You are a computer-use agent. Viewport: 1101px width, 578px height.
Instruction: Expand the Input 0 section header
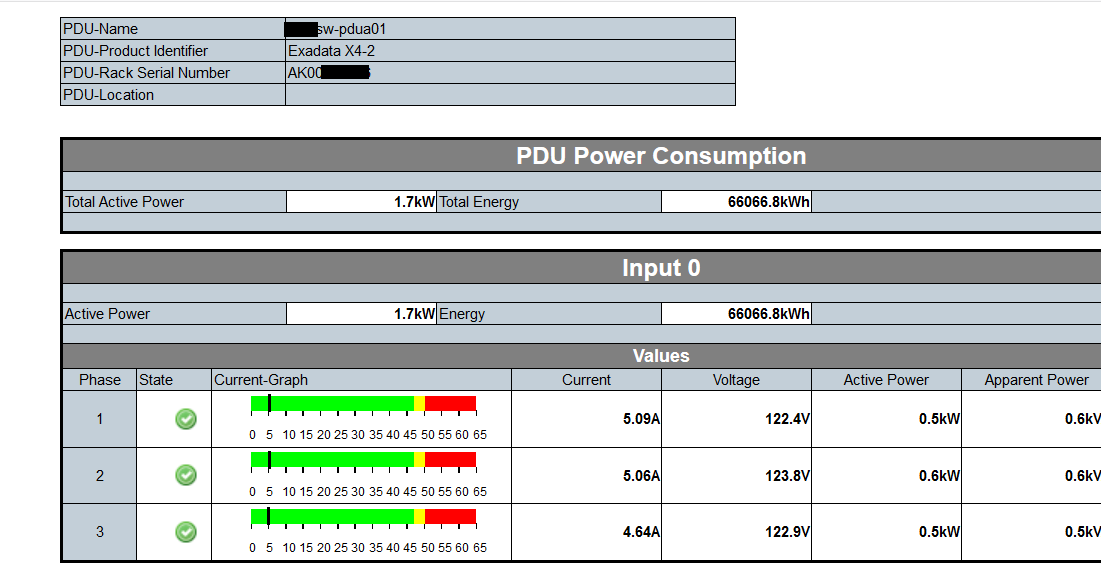coord(660,268)
